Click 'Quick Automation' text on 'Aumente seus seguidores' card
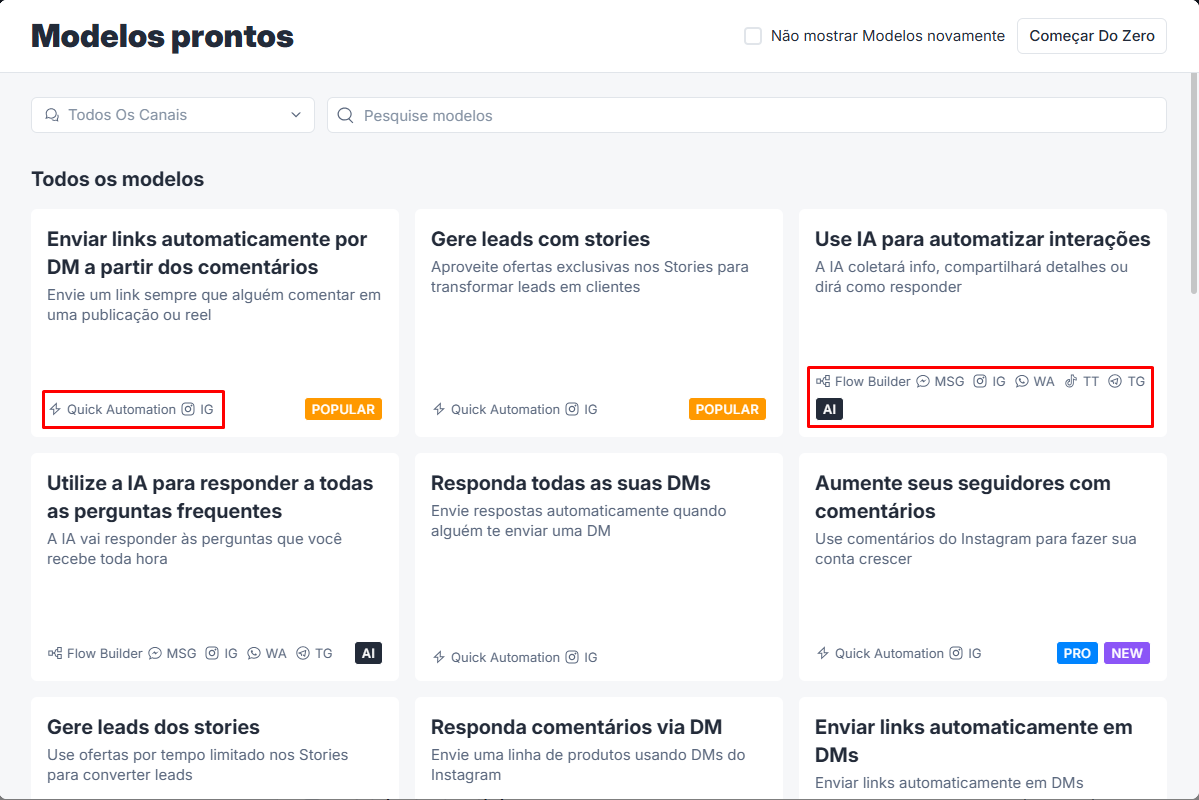The height and width of the screenshot is (800, 1199). tap(889, 653)
